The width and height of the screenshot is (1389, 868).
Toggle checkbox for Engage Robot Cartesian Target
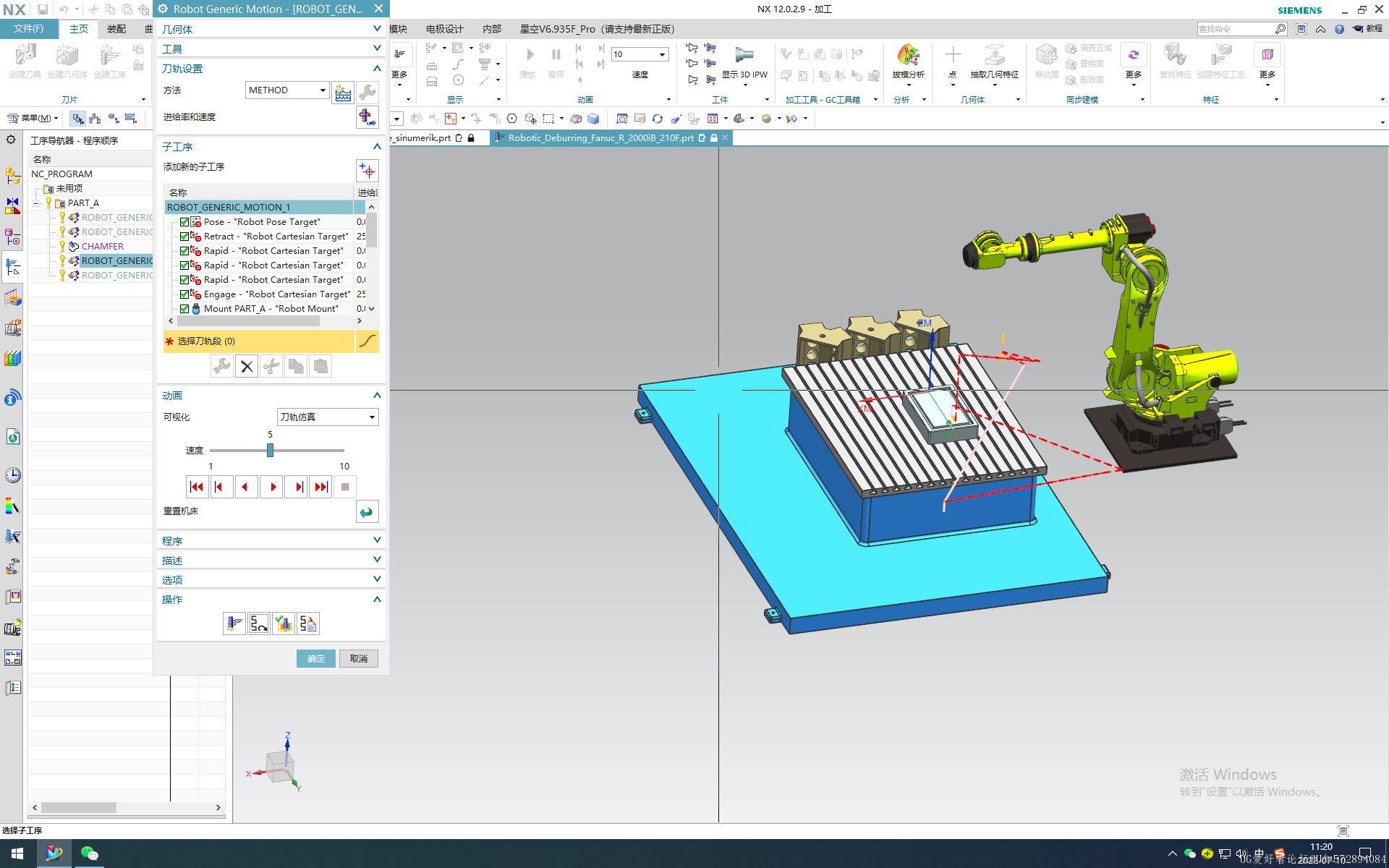pyautogui.click(x=184, y=294)
